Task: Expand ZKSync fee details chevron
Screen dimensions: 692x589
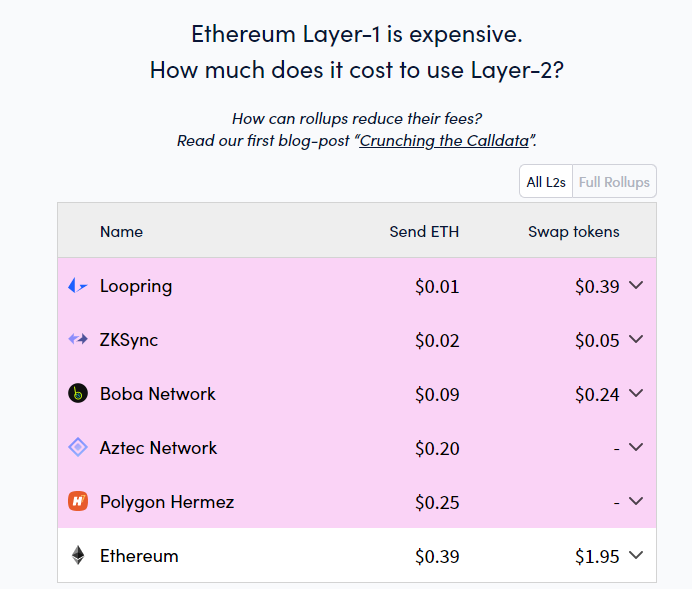Action: 636,339
